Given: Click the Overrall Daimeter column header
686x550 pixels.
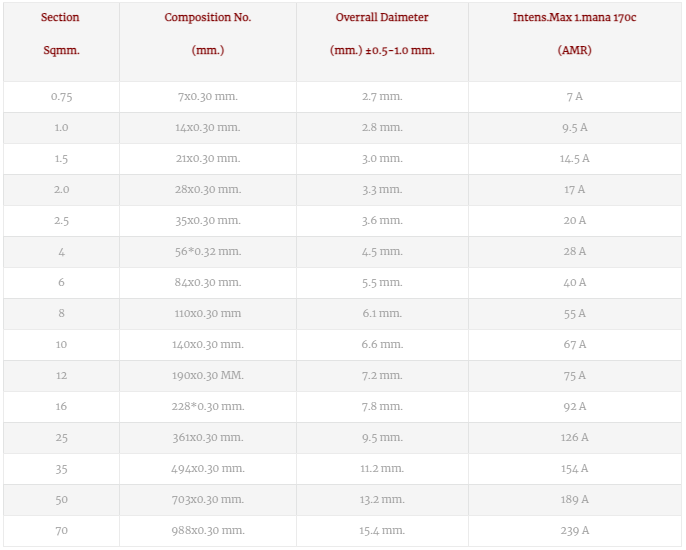Looking at the screenshot, I should 382,42.
